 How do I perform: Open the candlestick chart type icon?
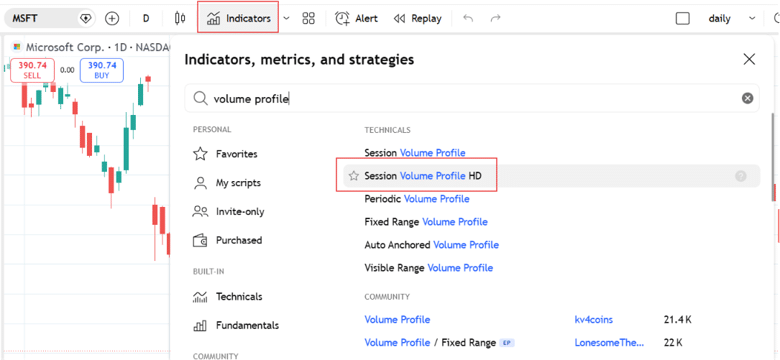pyautogui.click(x=180, y=19)
